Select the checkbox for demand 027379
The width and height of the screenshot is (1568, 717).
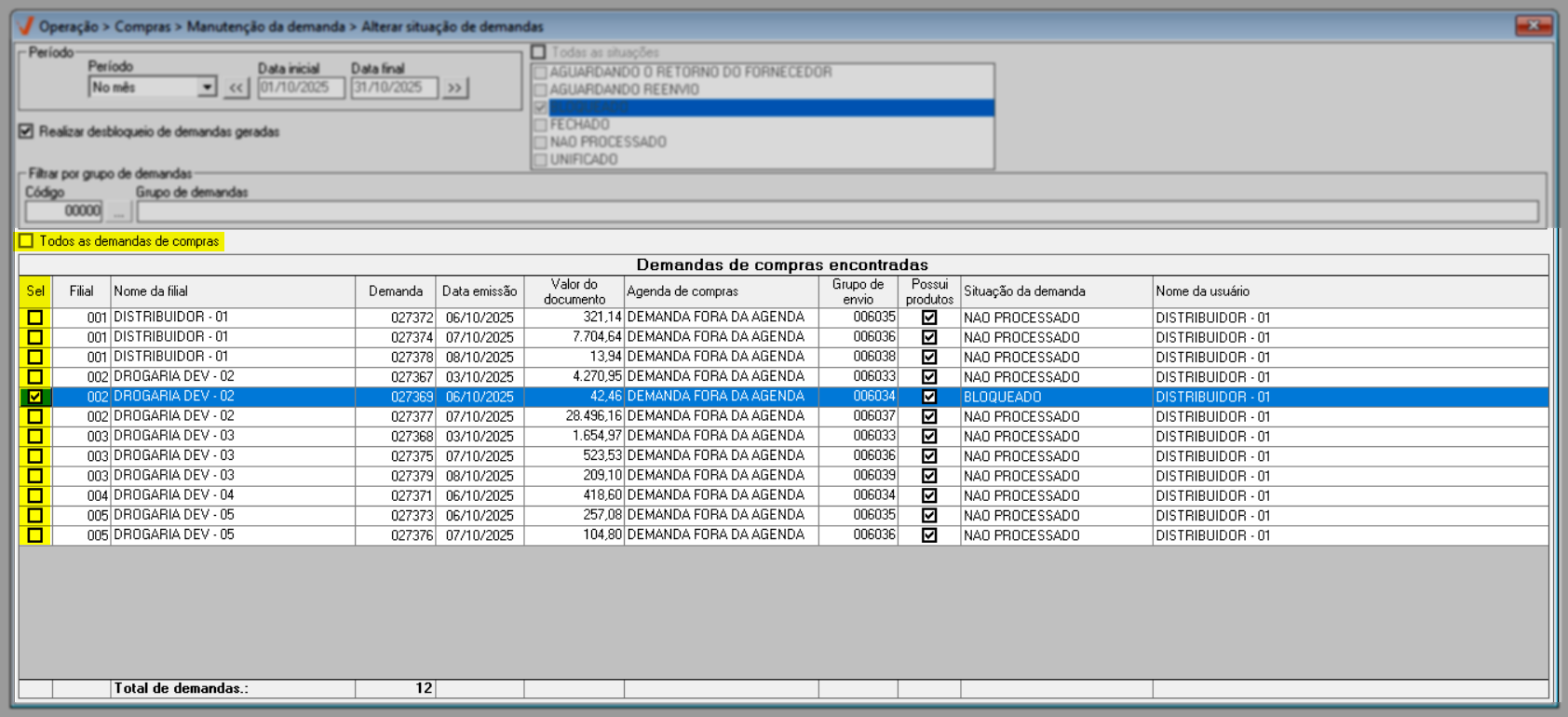(35, 476)
